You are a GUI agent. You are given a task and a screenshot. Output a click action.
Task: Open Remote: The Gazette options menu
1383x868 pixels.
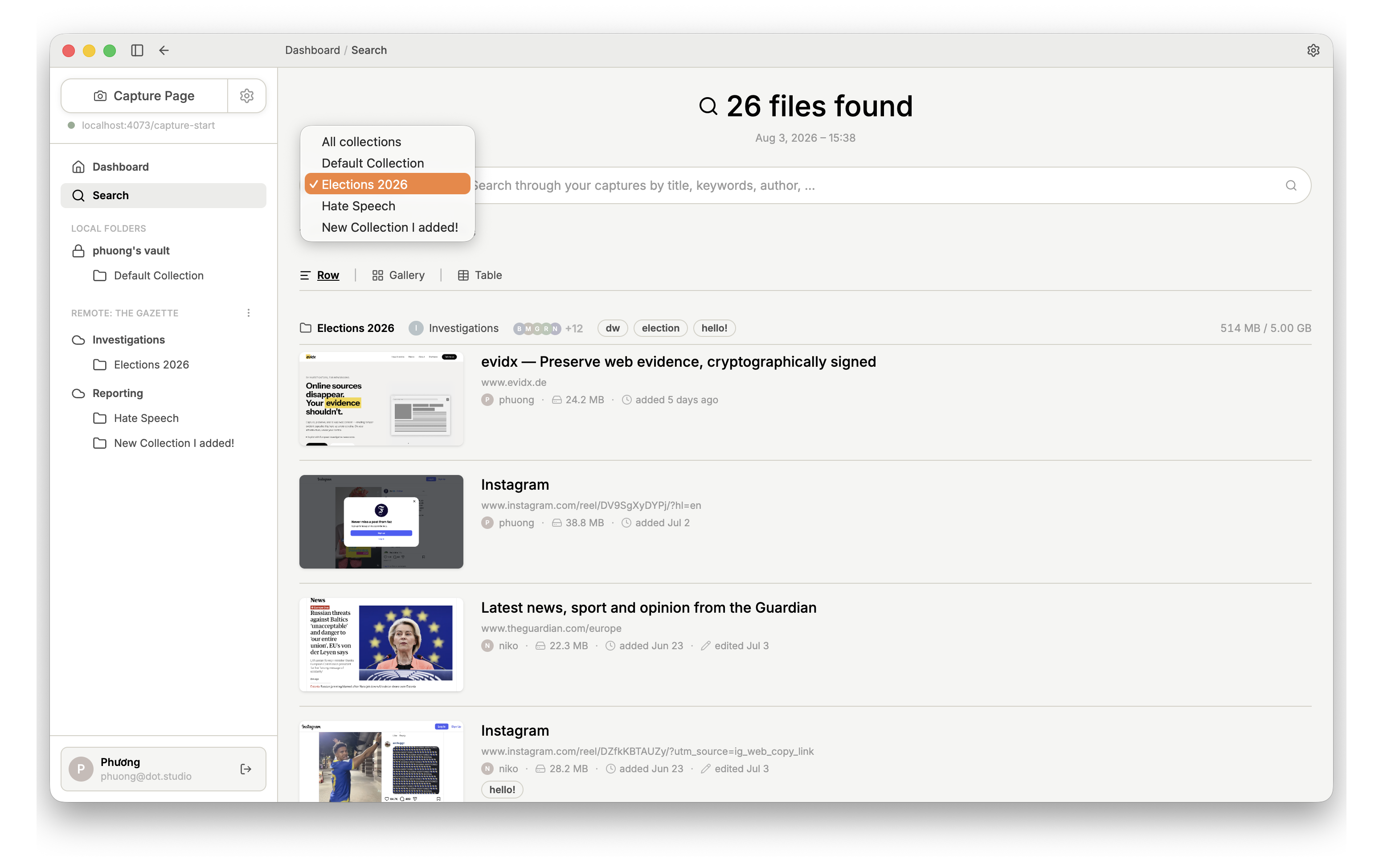coord(249,313)
